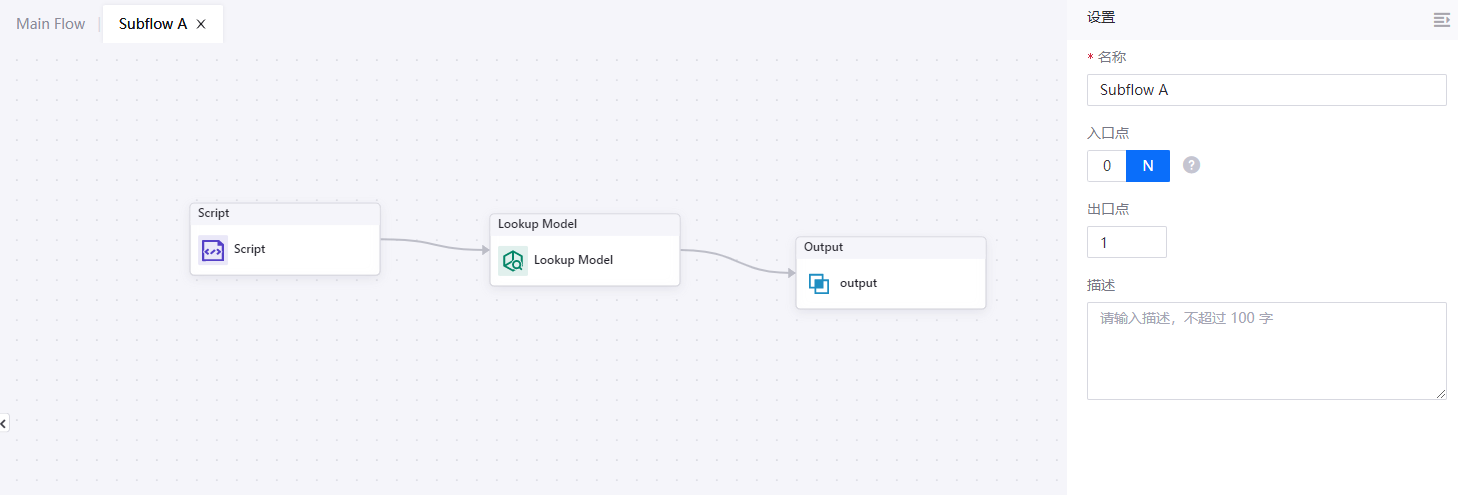Click the Output node header
Viewport: 1458px width, 495px height.
(x=890, y=247)
